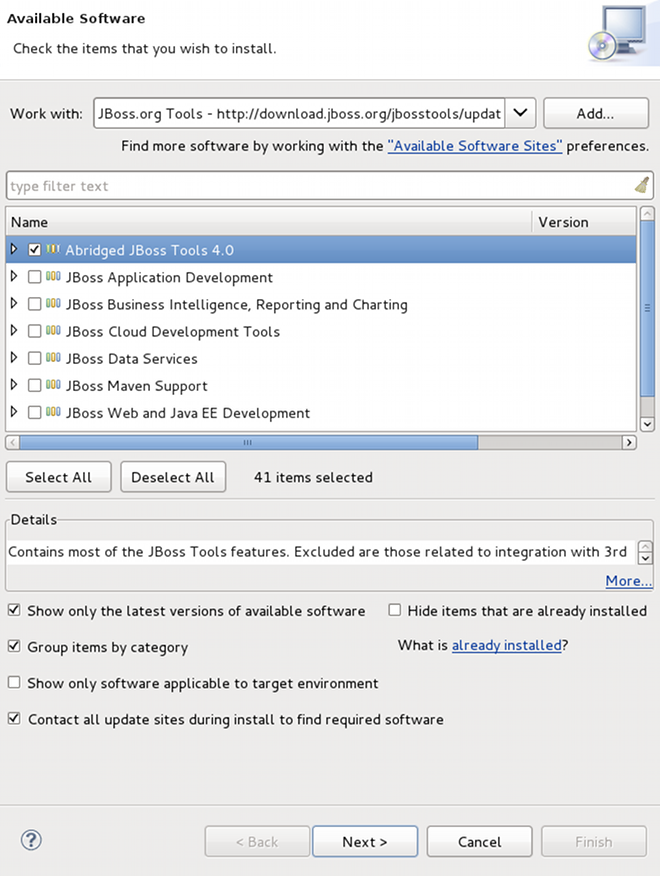Select the JBoss Application Development row text
The width and height of the screenshot is (660, 876).
[x=169, y=278]
